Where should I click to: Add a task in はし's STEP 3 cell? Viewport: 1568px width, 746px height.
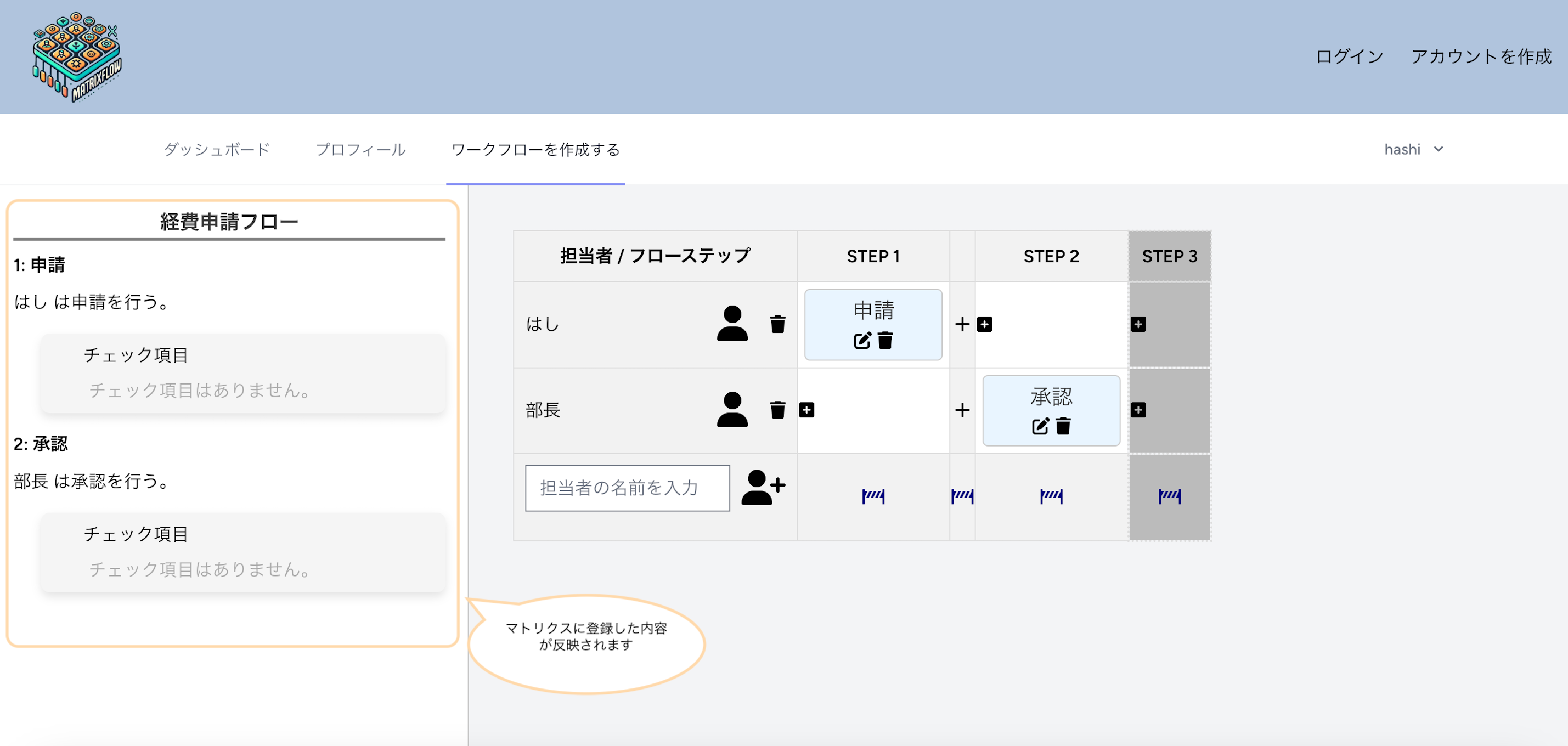(1138, 324)
